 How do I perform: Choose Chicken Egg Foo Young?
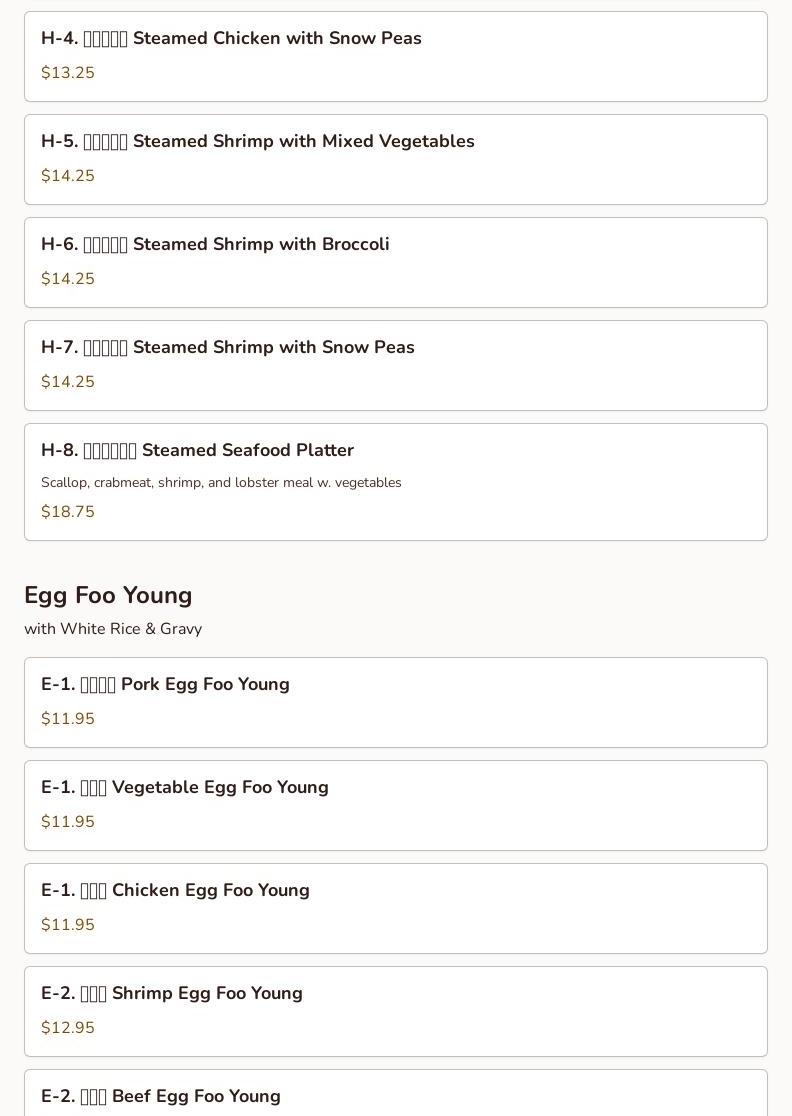[175, 891]
